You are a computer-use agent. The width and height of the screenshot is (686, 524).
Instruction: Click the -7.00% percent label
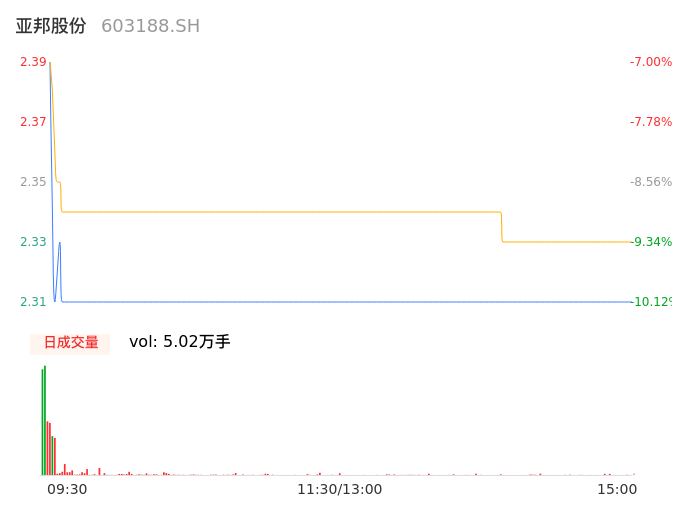point(650,62)
